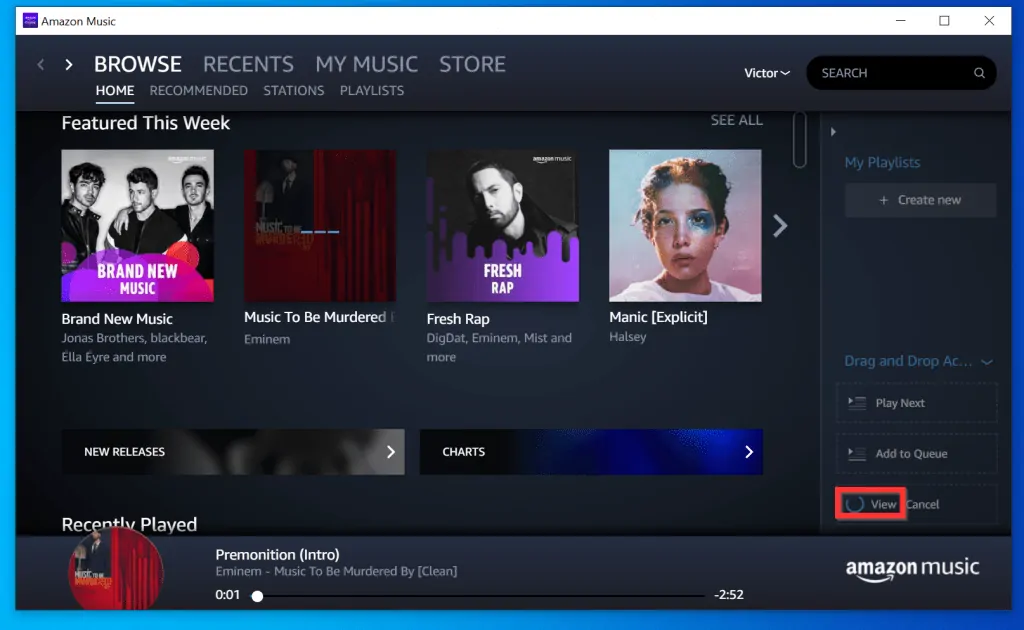Open the Fresh Rap cover thumbnail

503,226
